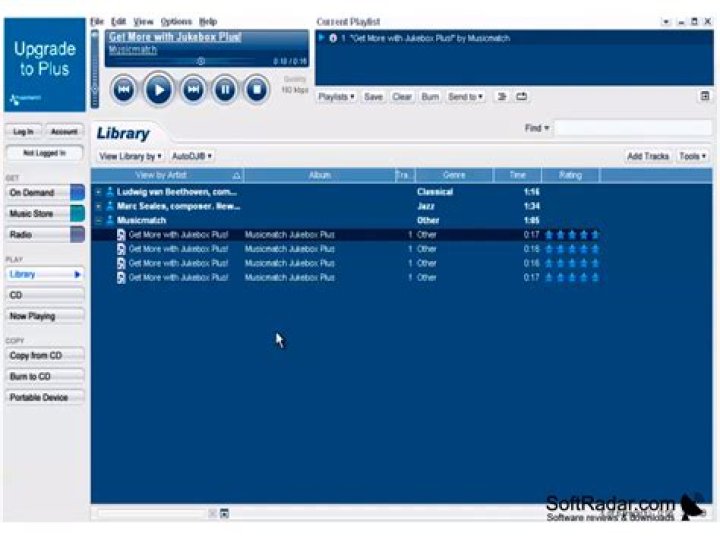Open the View Library by dropdown
This screenshot has height=539, width=720.
point(130,156)
